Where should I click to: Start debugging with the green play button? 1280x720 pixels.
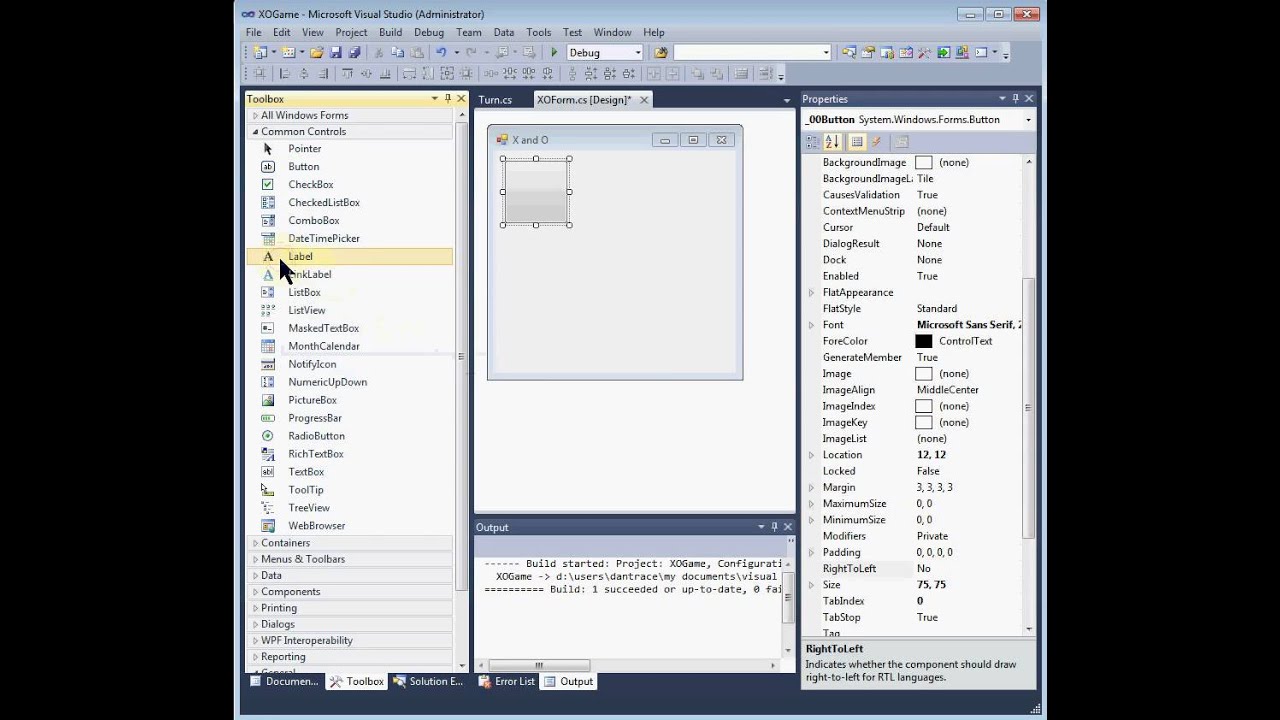point(554,53)
